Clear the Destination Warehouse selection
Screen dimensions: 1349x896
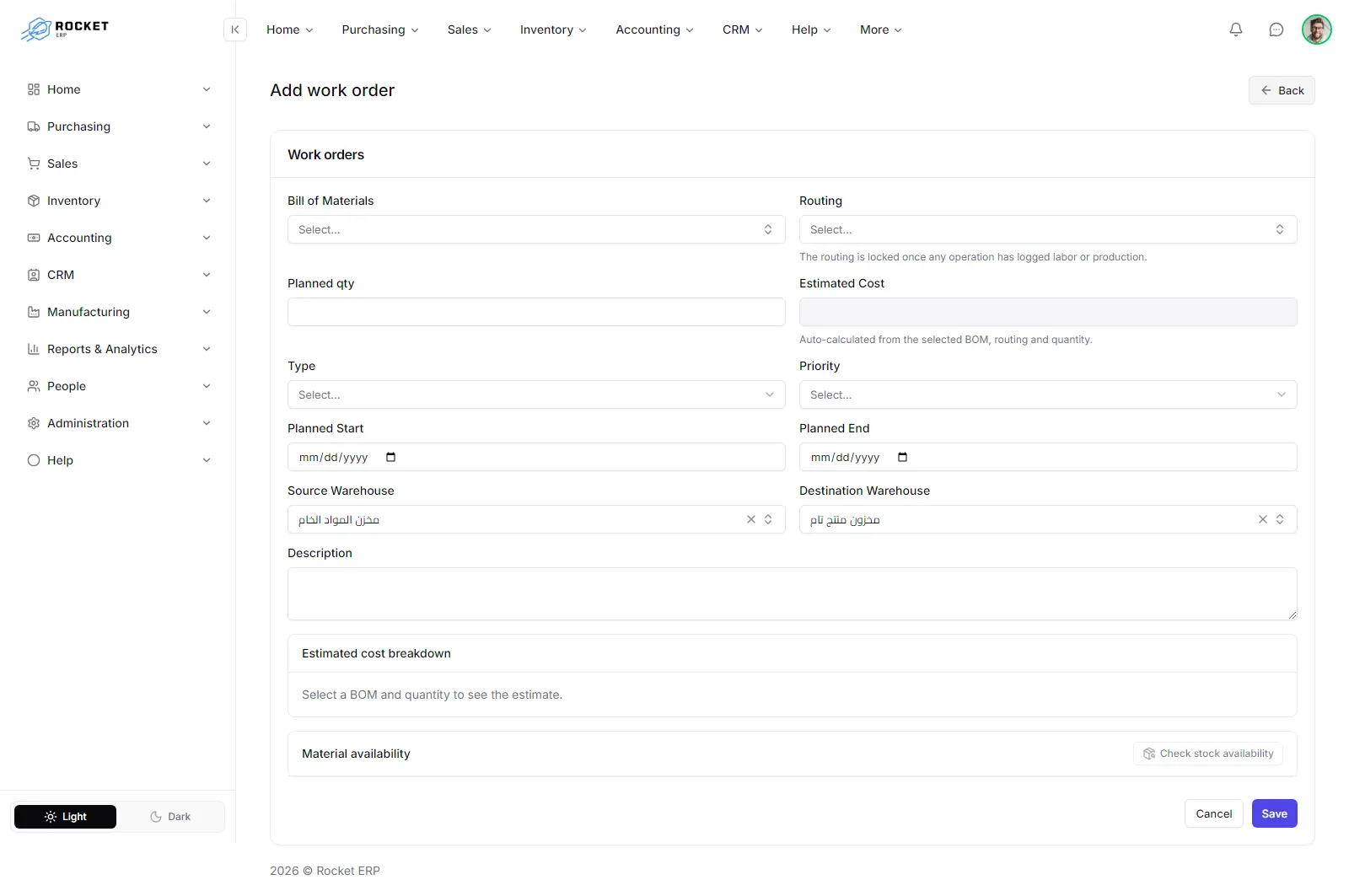[1263, 519]
